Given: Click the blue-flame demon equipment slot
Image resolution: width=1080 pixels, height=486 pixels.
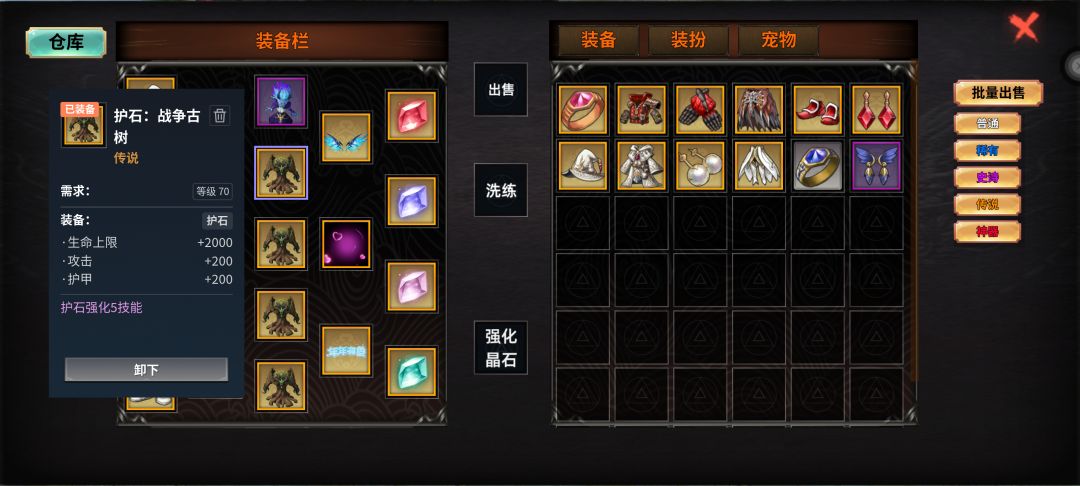Looking at the screenshot, I should click(281, 101).
